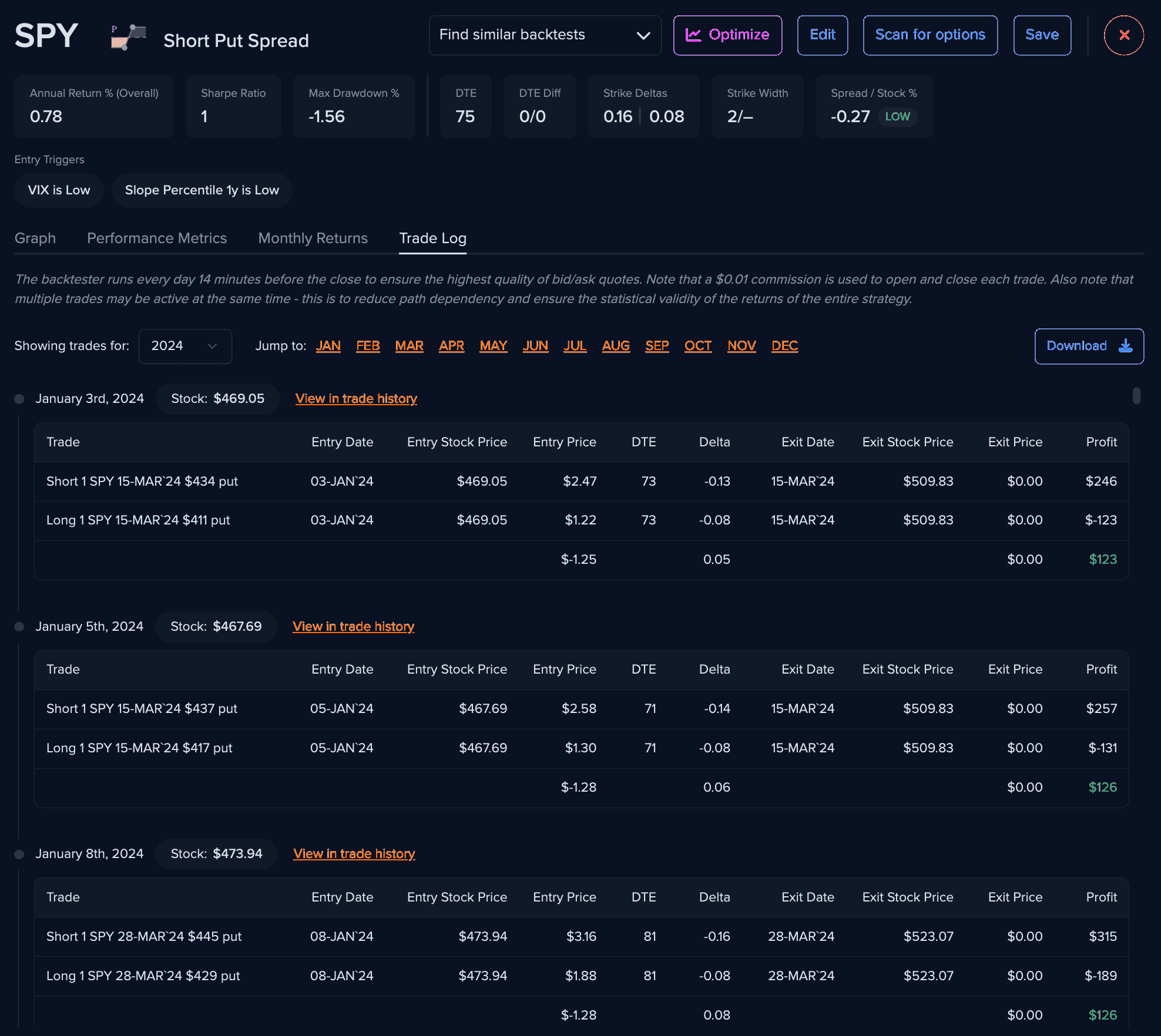The height and width of the screenshot is (1036, 1161).
Task: Jump to MAY trades
Action: pyautogui.click(x=493, y=346)
